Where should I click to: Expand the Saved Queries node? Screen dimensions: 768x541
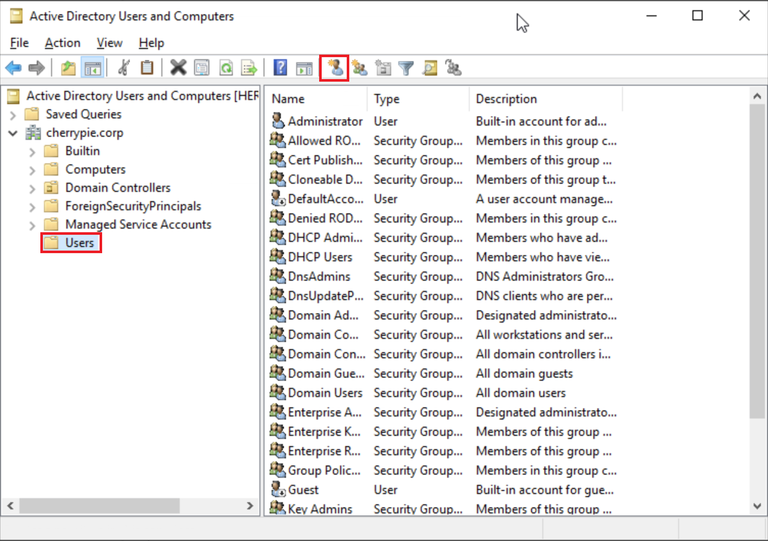pyautogui.click(x=13, y=115)
